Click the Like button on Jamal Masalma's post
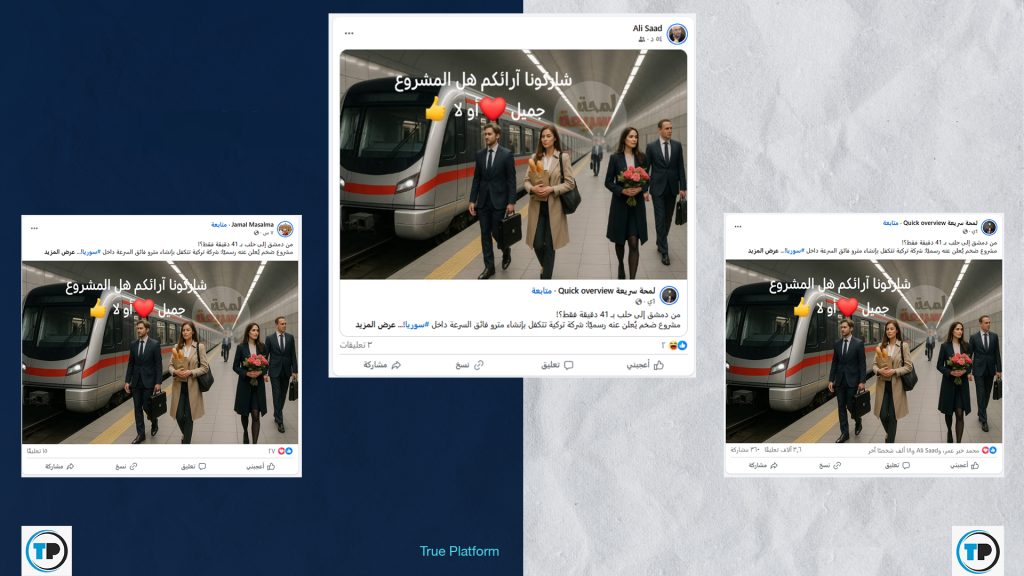This screenshot has width=1024, height=576. pos(261,466)
